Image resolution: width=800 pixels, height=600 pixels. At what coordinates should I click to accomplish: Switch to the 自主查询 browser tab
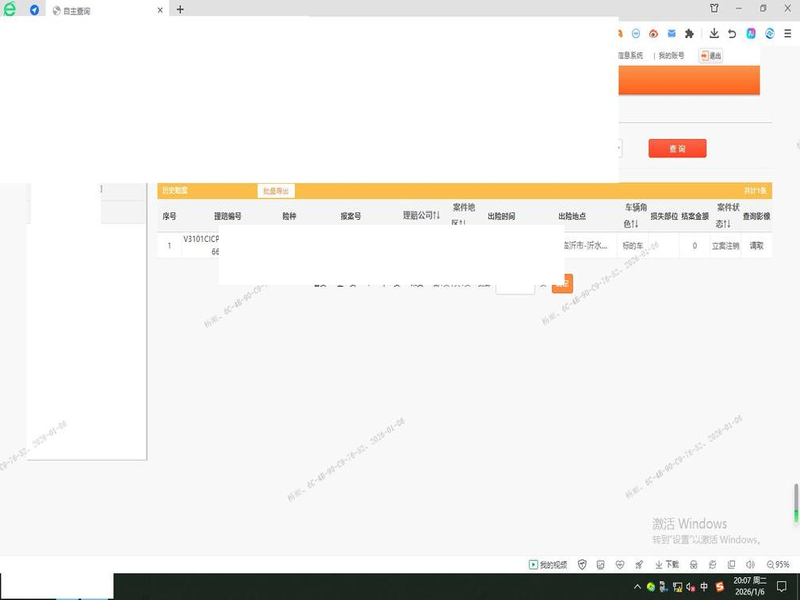(100, 10)
